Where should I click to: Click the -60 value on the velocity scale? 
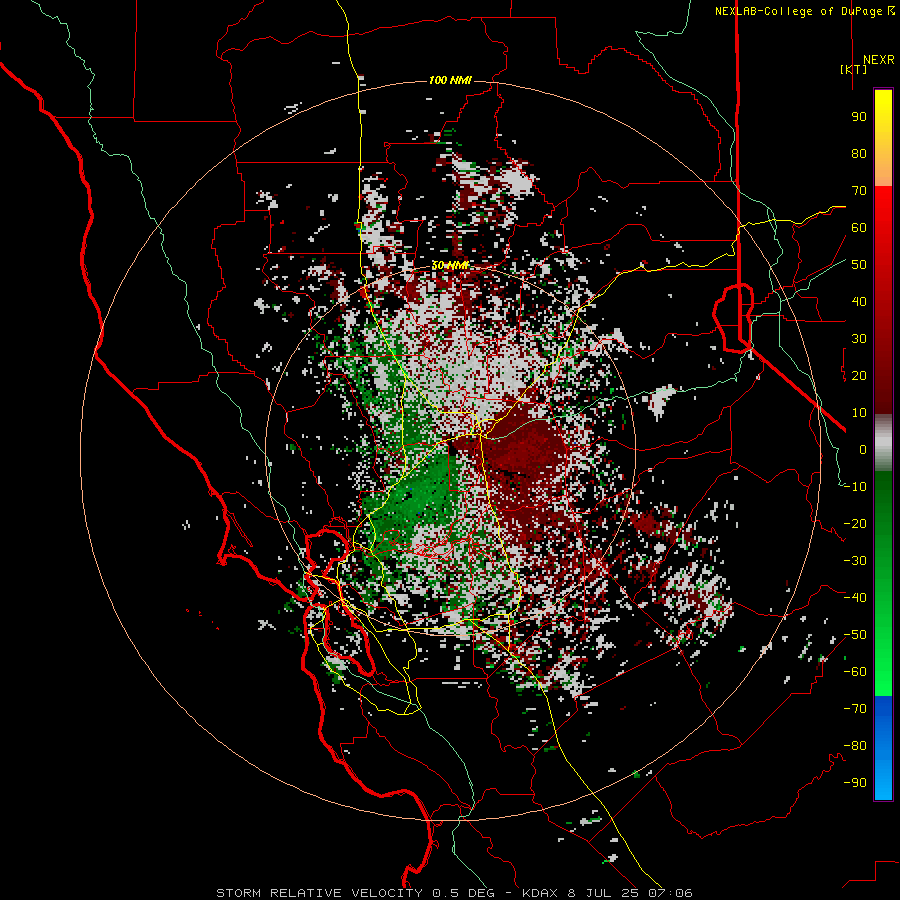pos(855,672)
